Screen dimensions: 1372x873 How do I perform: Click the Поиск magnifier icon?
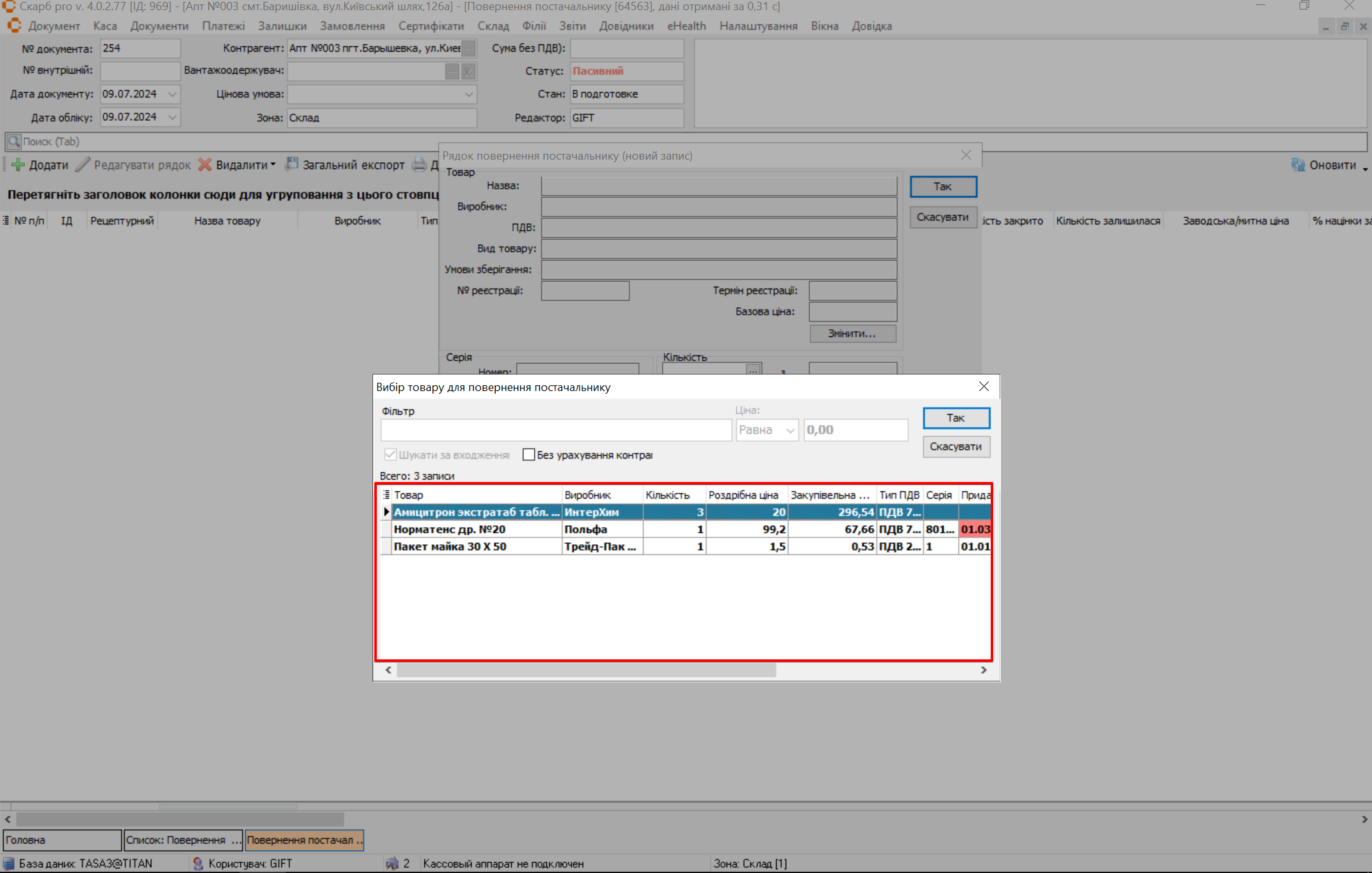tap(14, 142)
